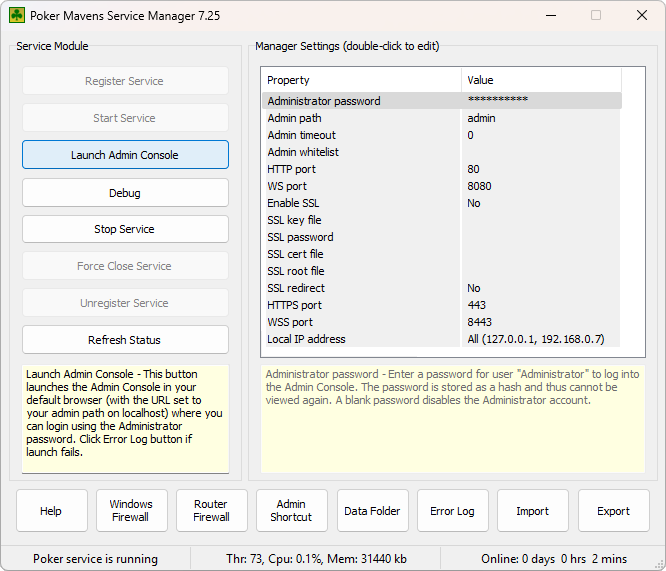Open the Help button

point(51,511)
